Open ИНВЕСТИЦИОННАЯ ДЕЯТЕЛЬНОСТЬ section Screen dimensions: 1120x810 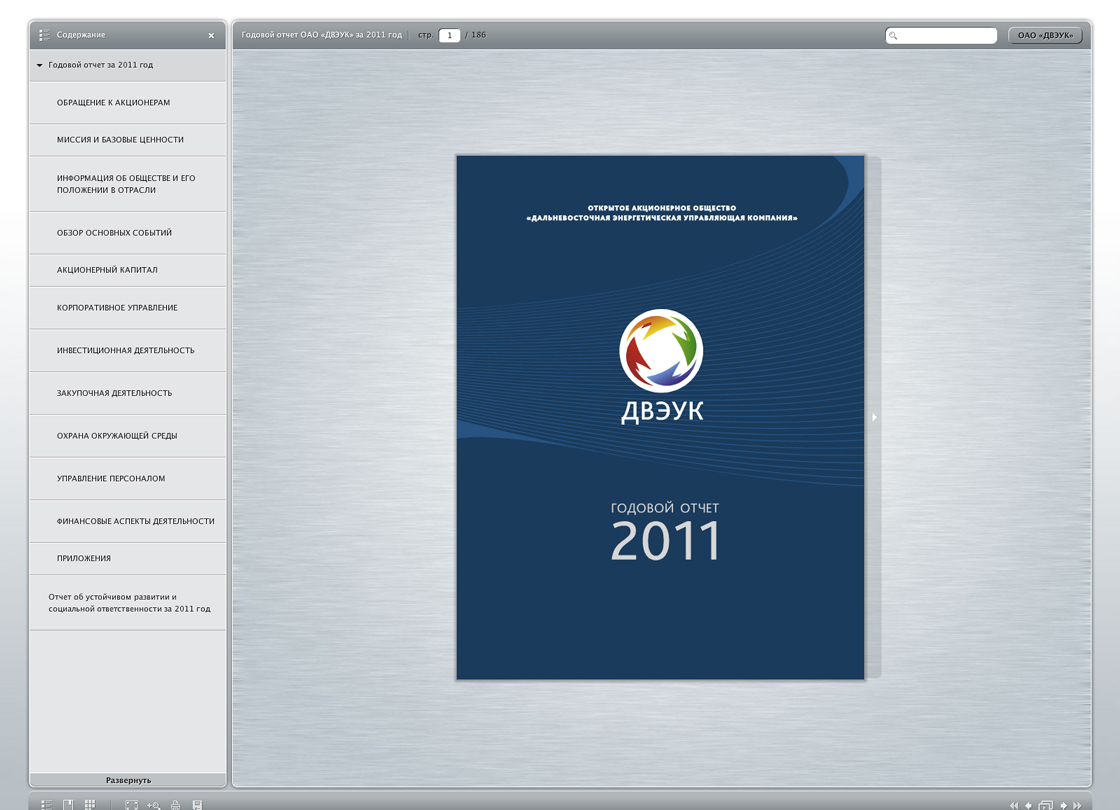click(x=128, y=351)
